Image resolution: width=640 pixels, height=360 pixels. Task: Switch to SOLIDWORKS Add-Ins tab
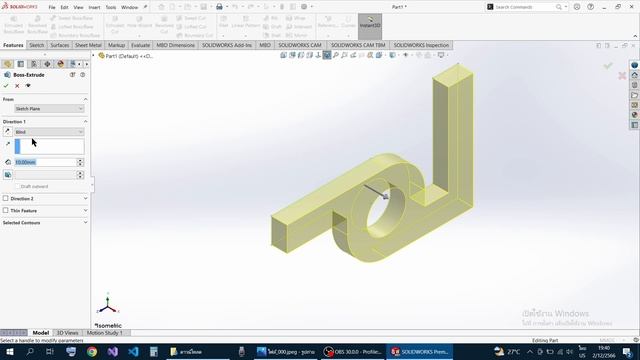[x=227, y=45]
